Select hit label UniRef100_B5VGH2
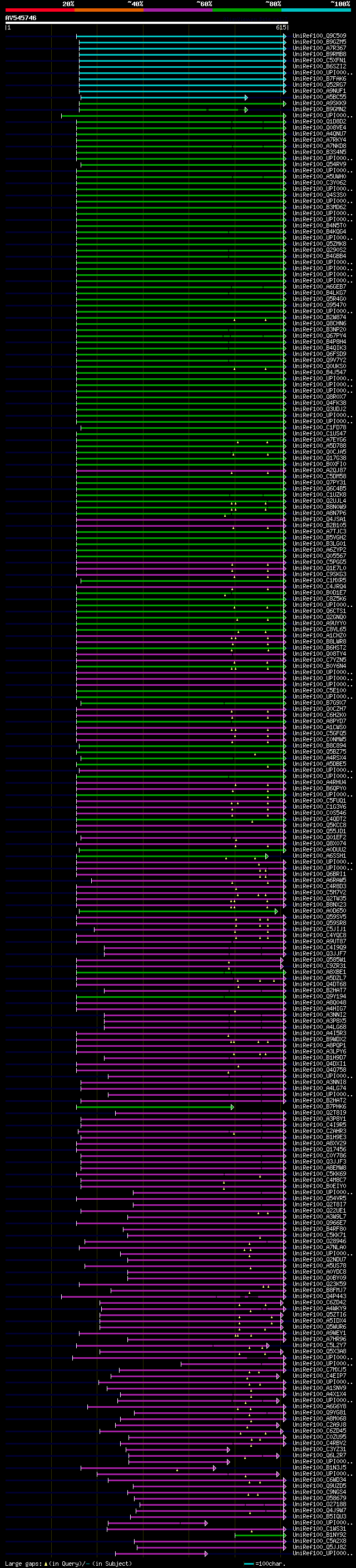 click(x=319, y=538)
